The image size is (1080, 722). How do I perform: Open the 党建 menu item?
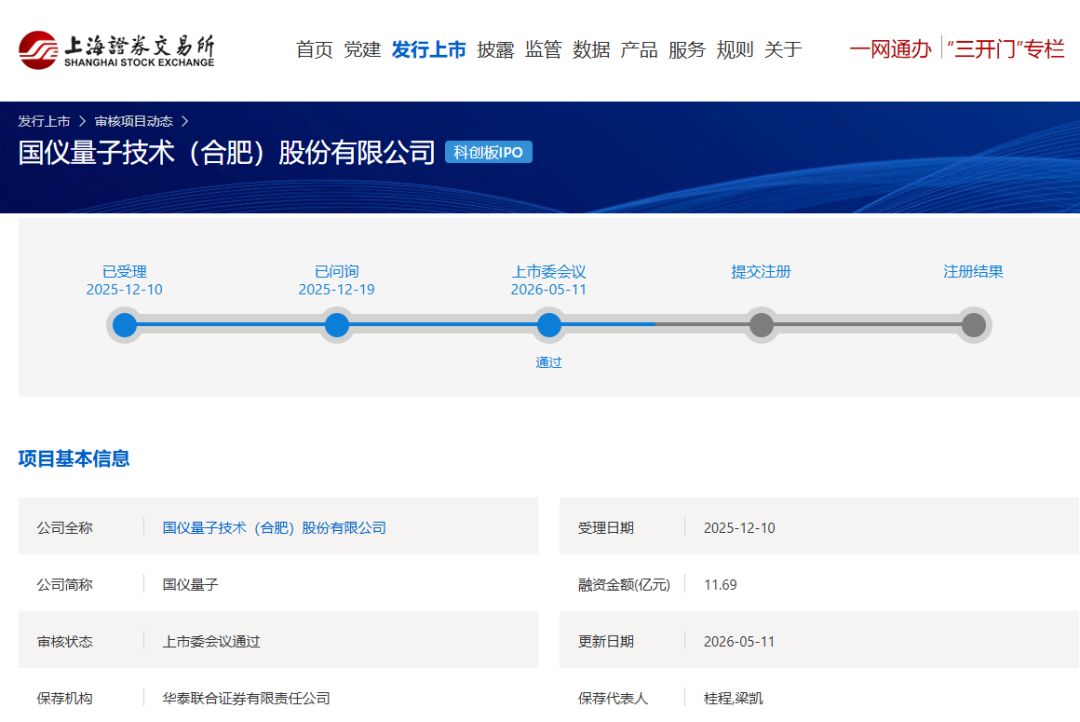point(362,50)
